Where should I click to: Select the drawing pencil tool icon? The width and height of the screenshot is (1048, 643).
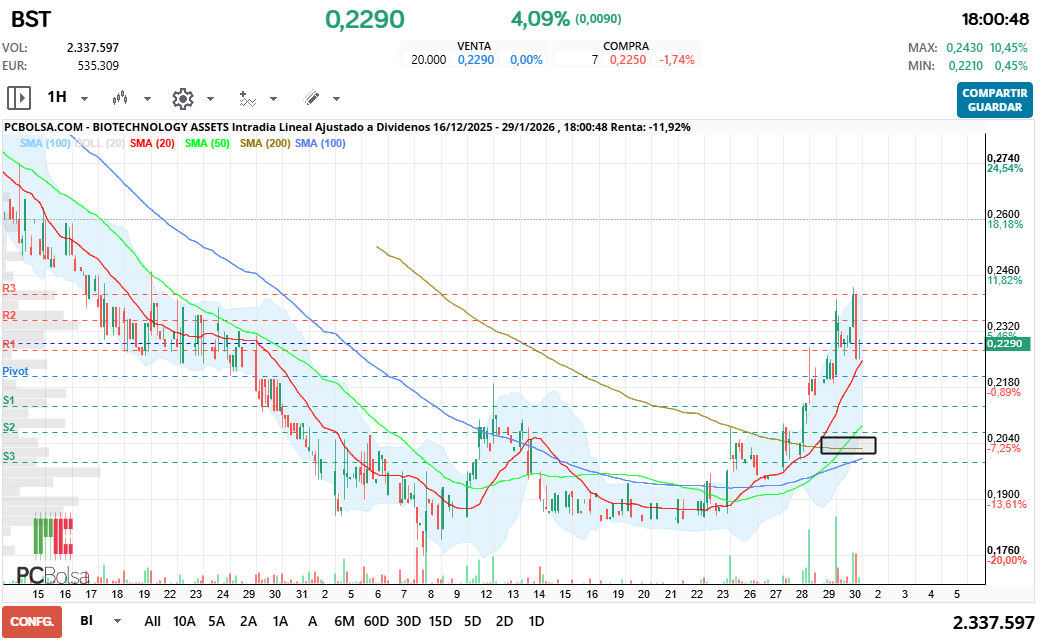(x=310, y=97)
